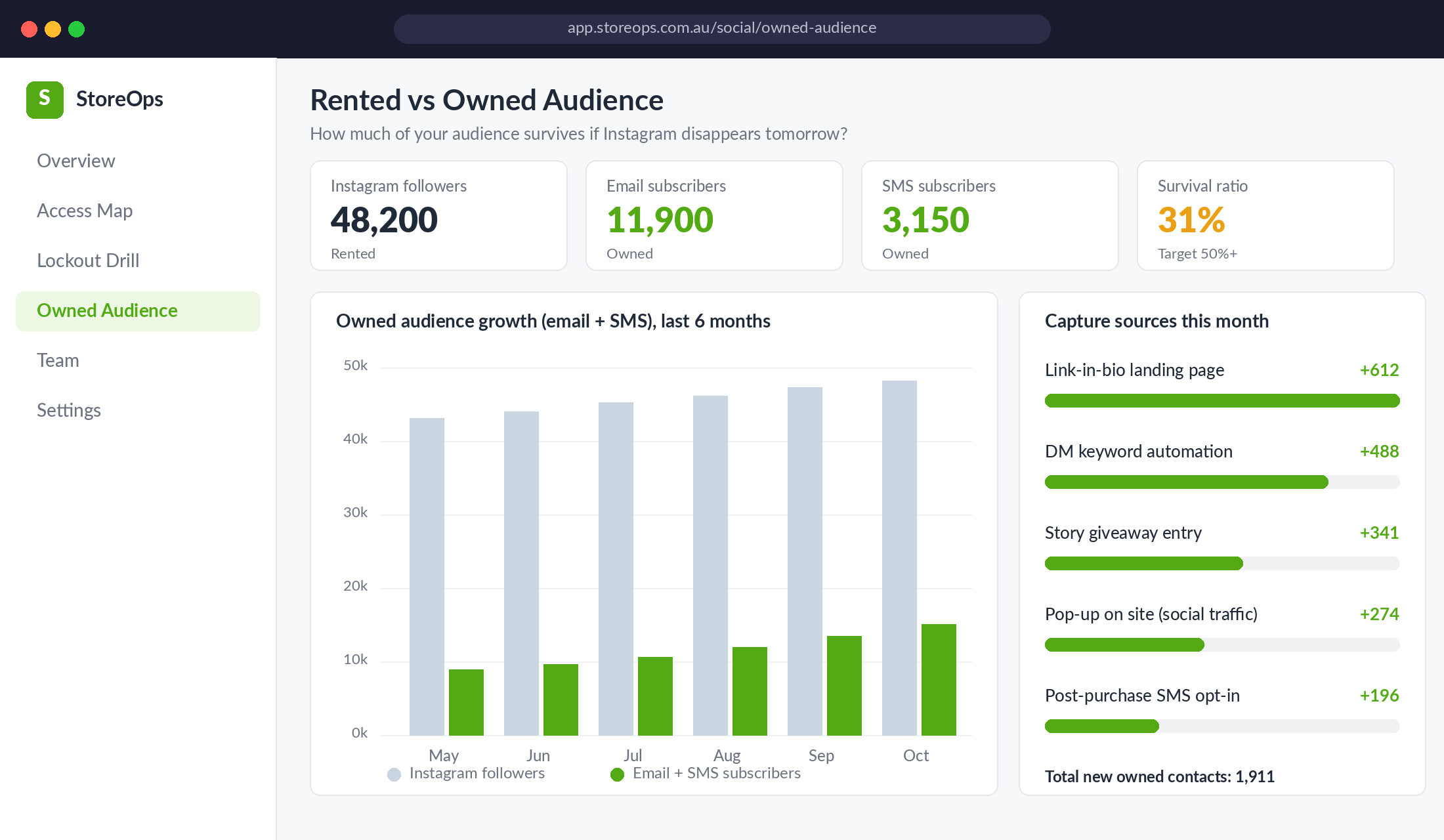Click the Oct axis label on chart
The image size is (1444, 840).
(x=916, y=755)
